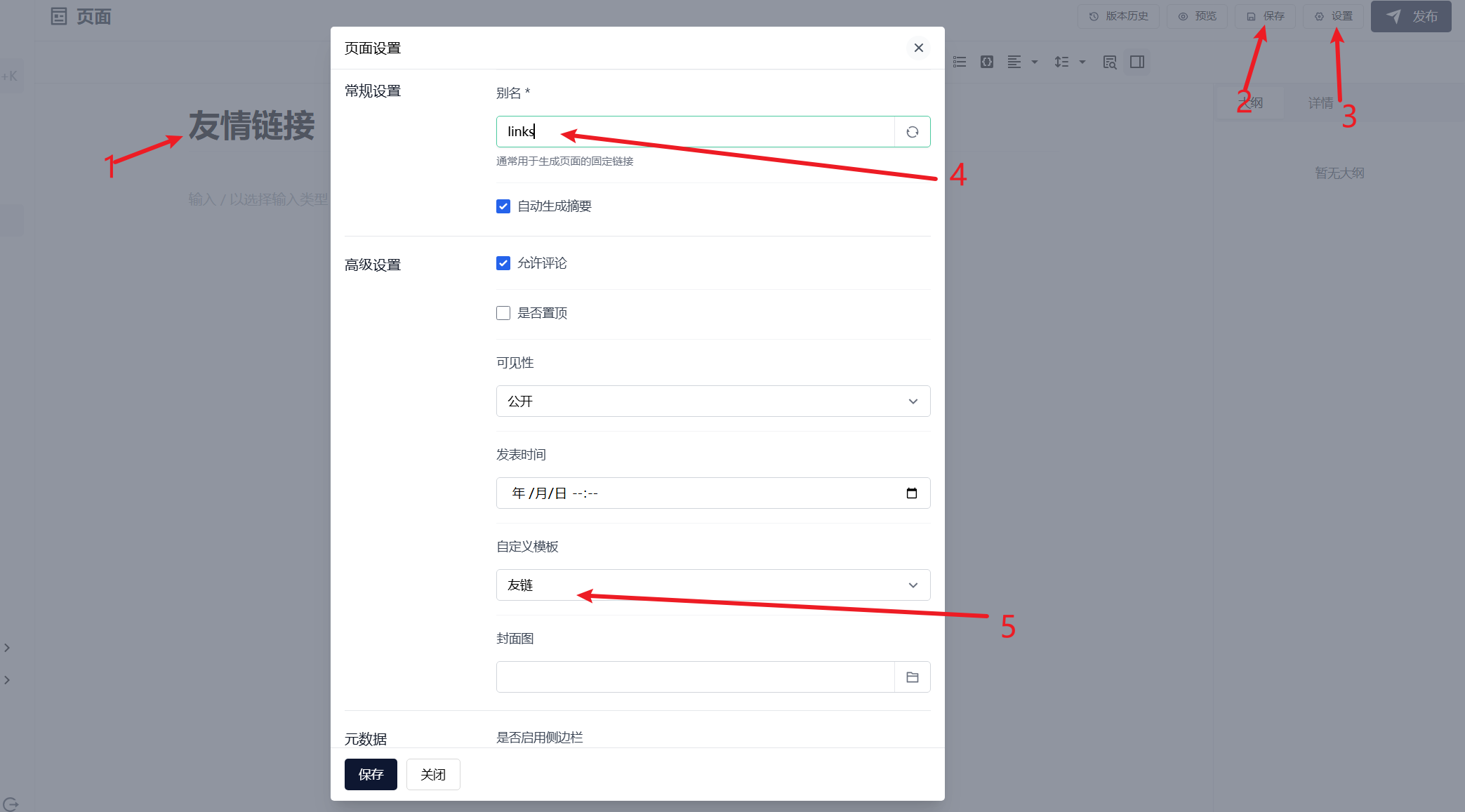Image resolution: width=1465 pixels, height=812 pixels.
Task: Click the alias regenerate refresh icon
Action: click(x=912, y=132)
